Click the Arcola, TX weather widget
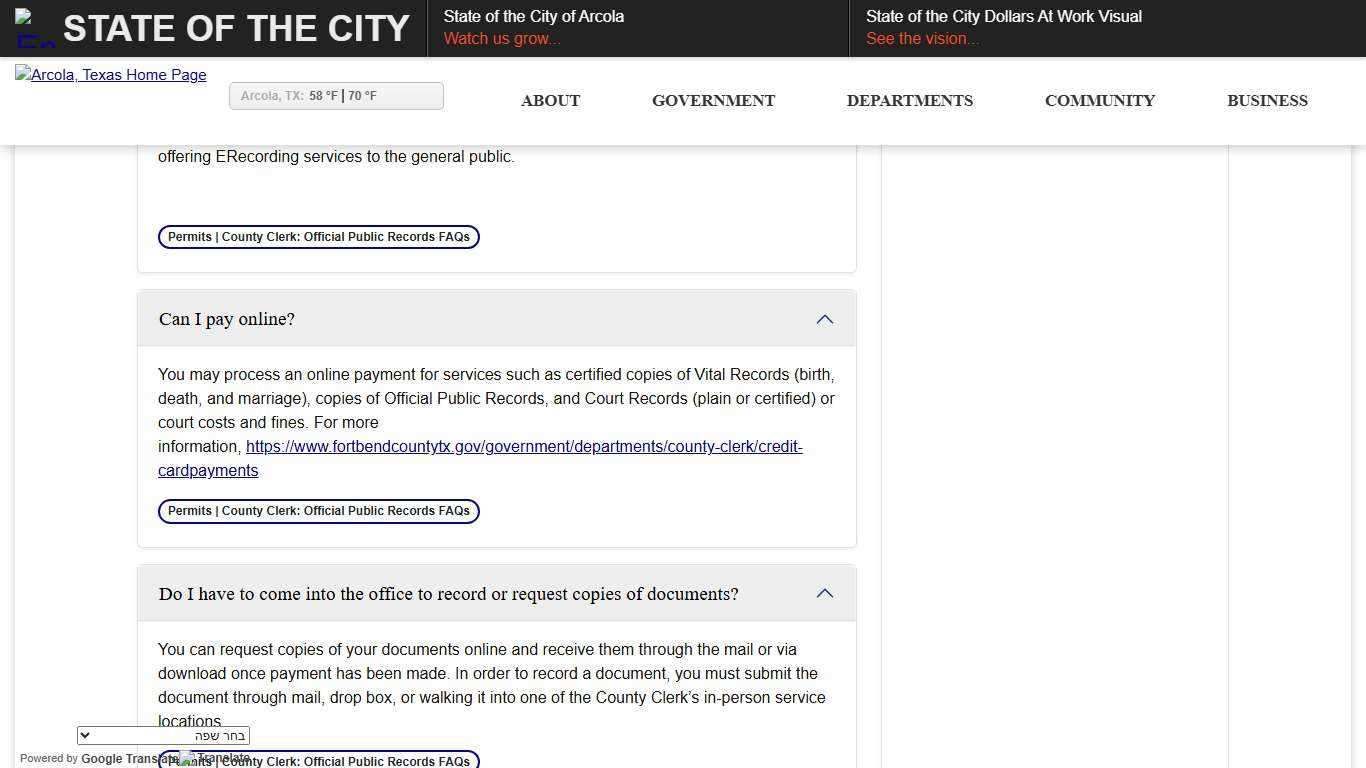Viewport: 1366px width, 768px height. pyautogui.click(x=336, y=96)
